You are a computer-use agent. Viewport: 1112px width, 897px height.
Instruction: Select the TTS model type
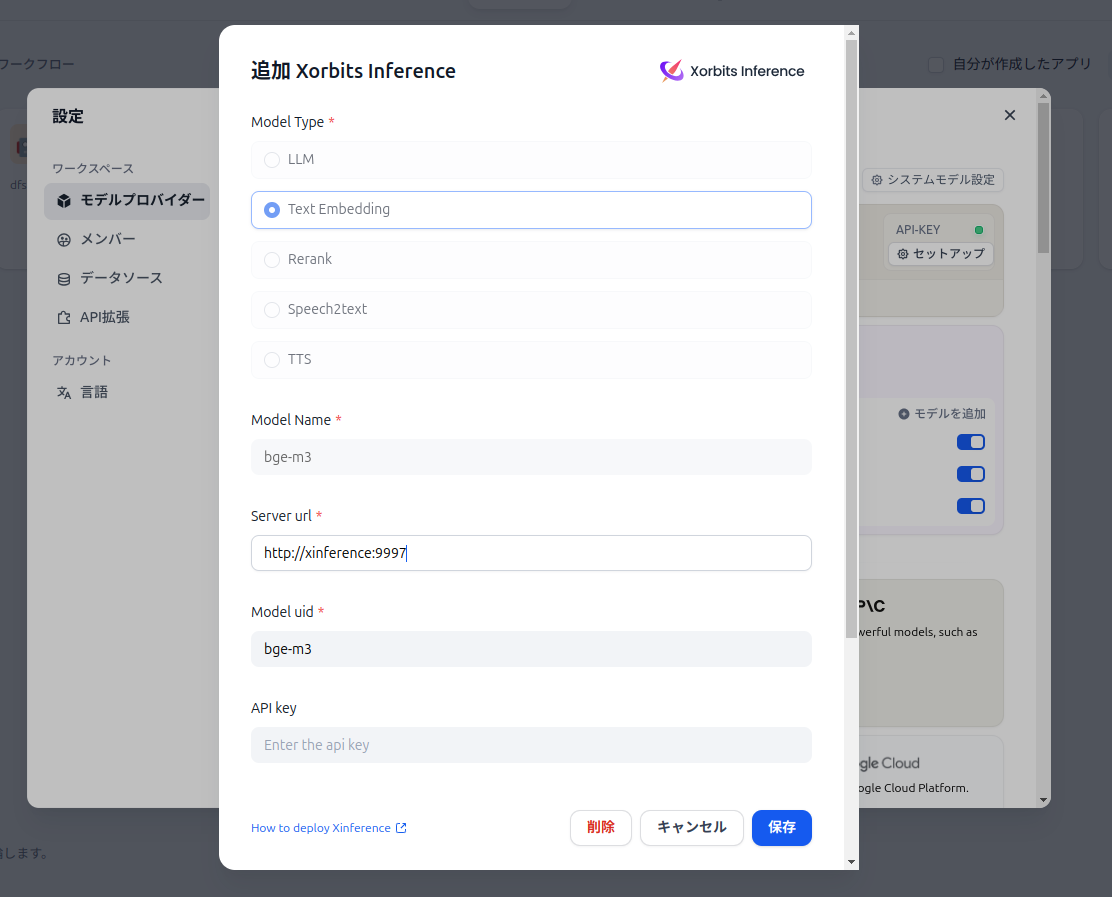[531, 360]
